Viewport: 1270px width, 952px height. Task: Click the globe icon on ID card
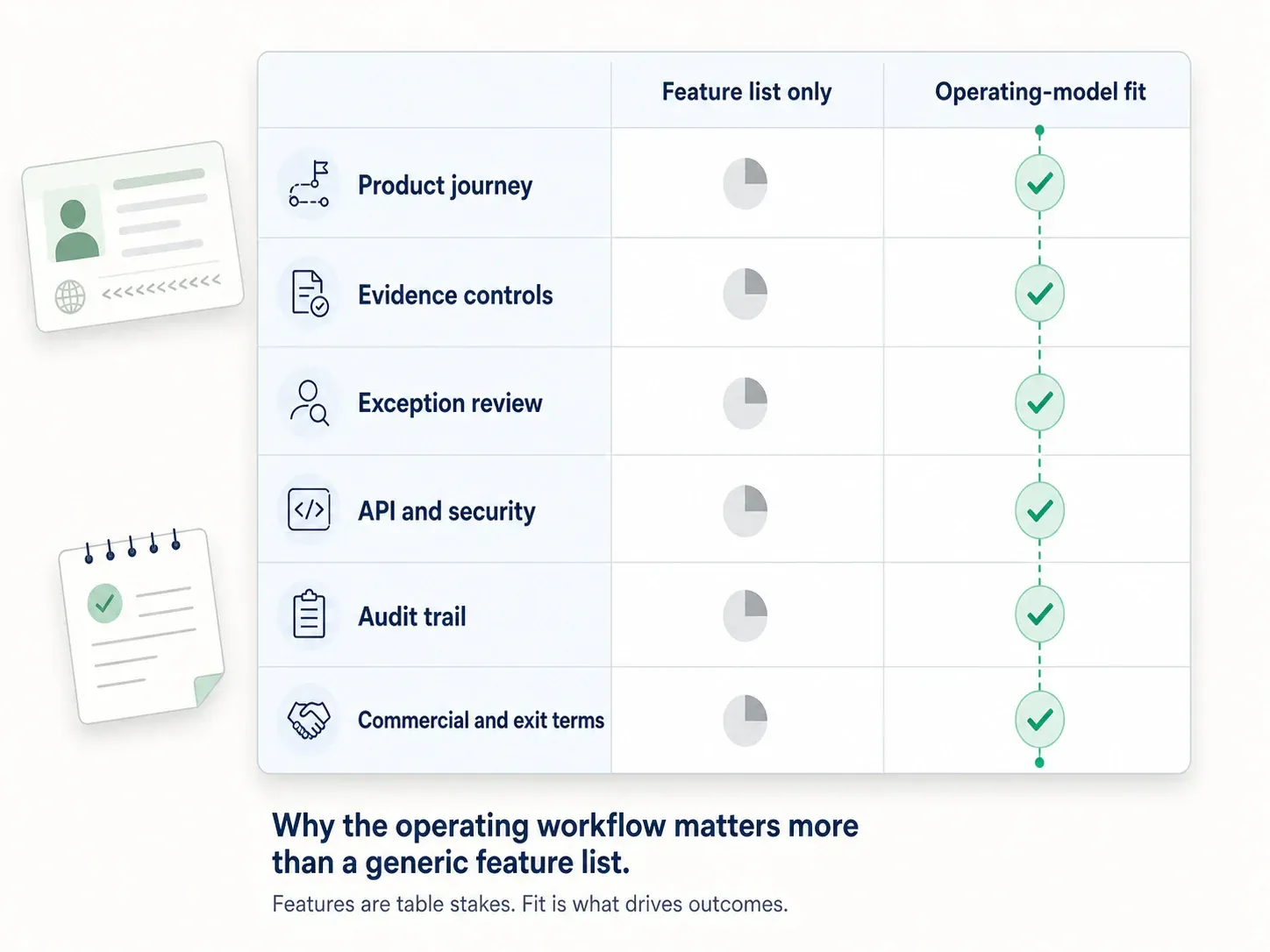[x=70, y=296]
